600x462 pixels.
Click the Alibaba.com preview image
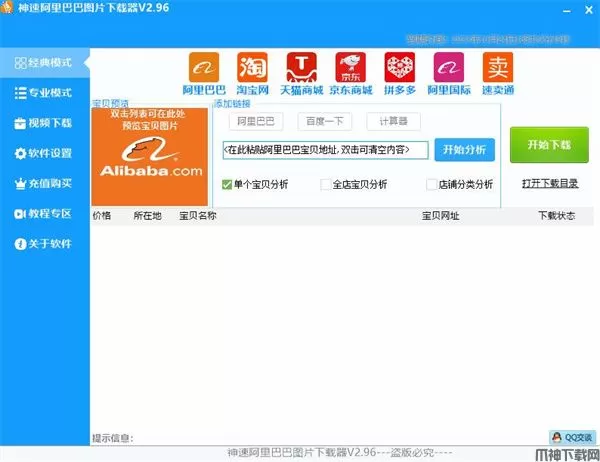click(150, 156)
